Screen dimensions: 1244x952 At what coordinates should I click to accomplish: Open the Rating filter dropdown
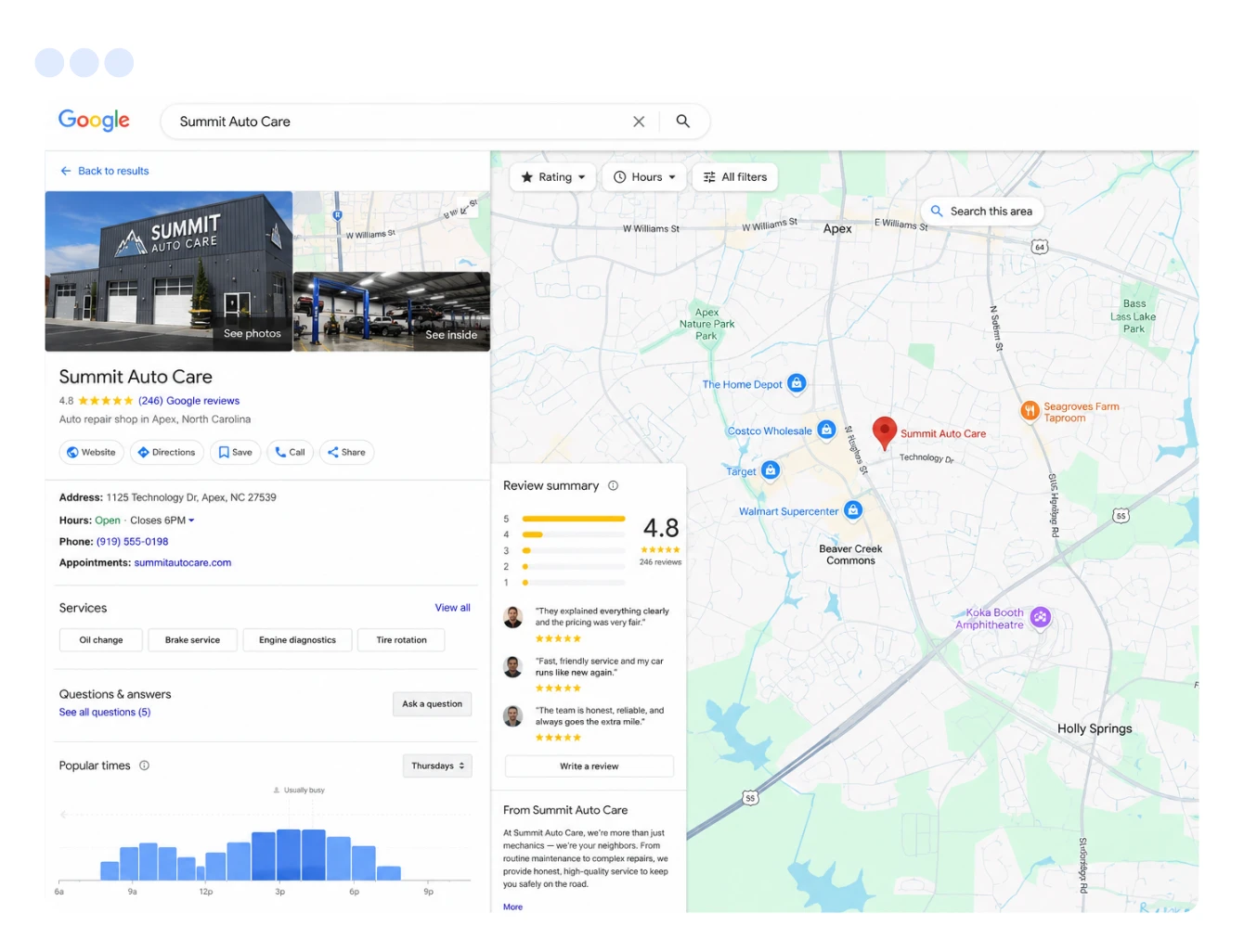553,177
